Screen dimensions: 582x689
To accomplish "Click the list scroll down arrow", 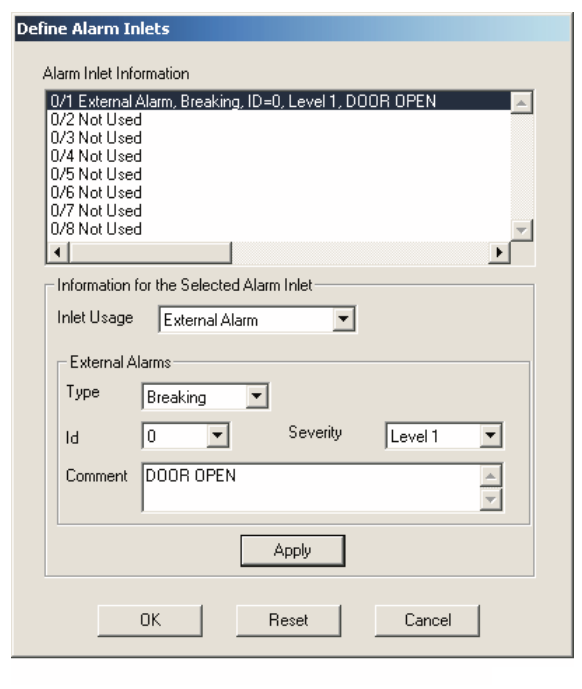I will pyautogui.click(x=522, y=230).
